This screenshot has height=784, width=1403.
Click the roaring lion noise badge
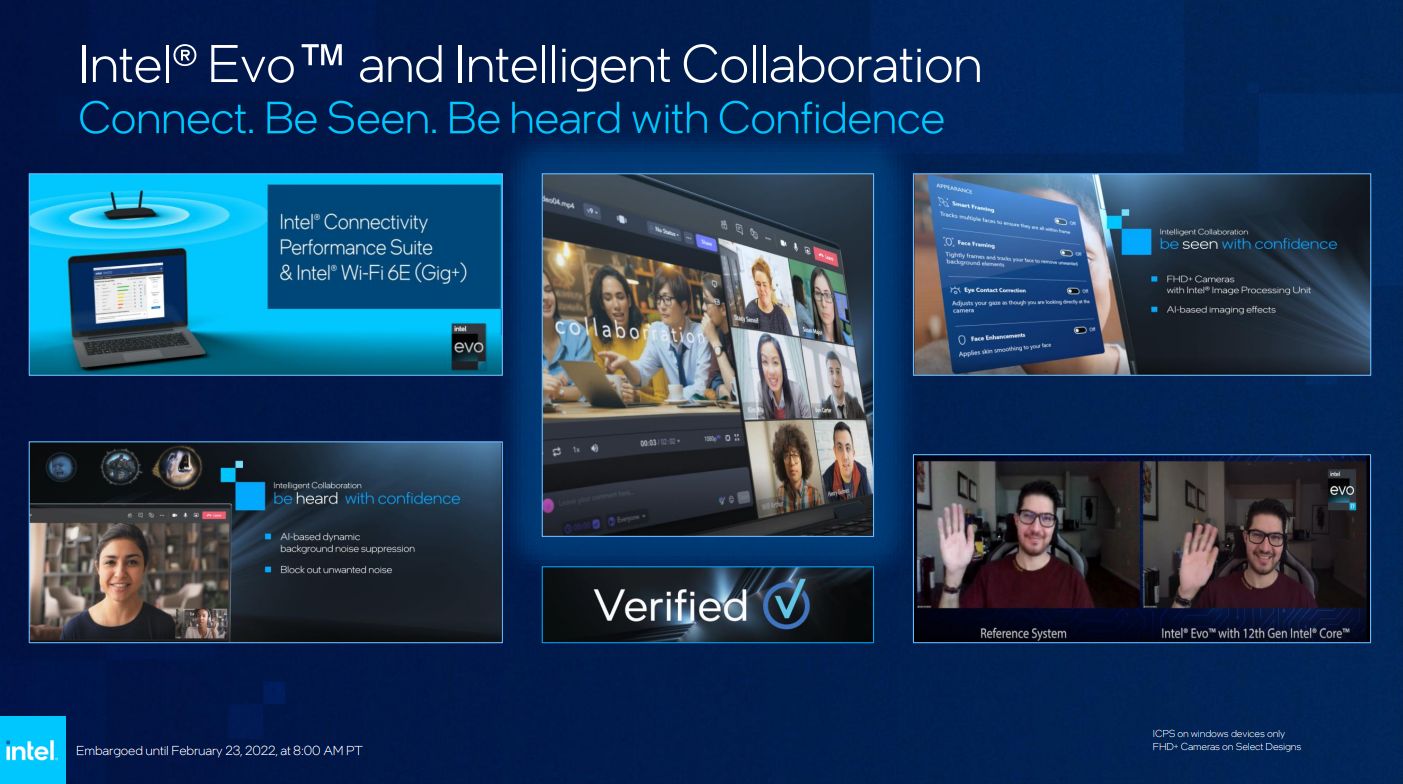pyautogui.click(x=180, y=468)
